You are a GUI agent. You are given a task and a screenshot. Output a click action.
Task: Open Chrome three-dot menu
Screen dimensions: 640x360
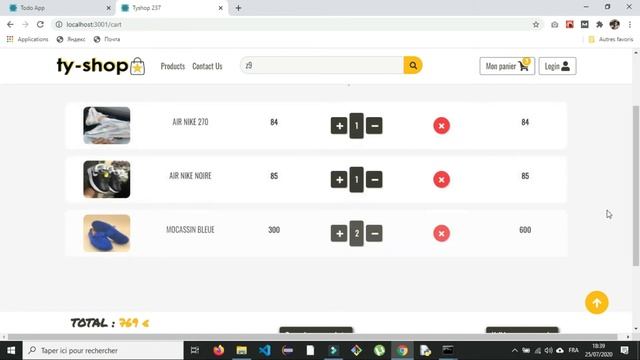click(630, 24)
